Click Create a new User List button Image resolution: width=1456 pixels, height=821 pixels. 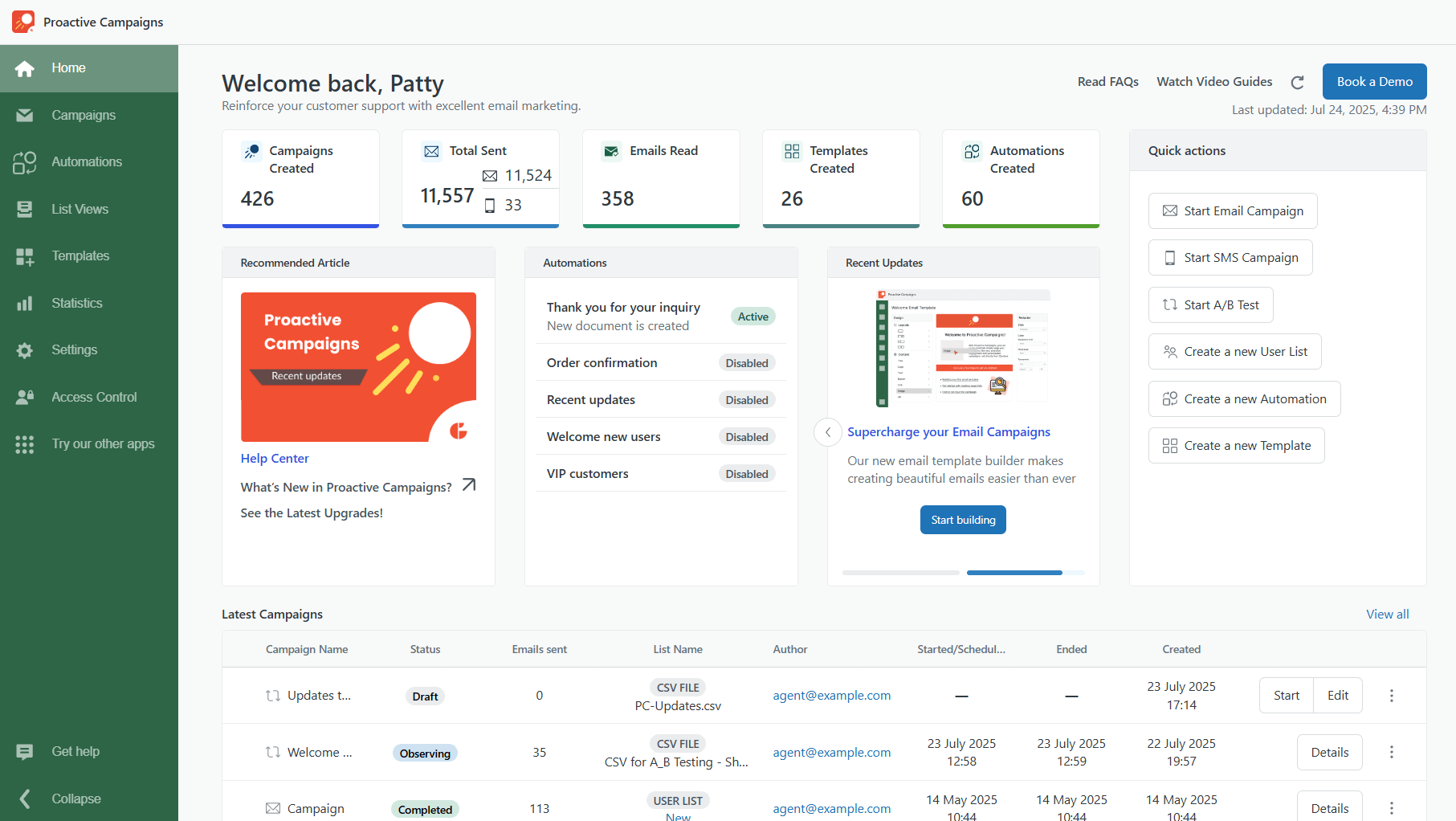pyautogui.click(x=1234, y=351)
